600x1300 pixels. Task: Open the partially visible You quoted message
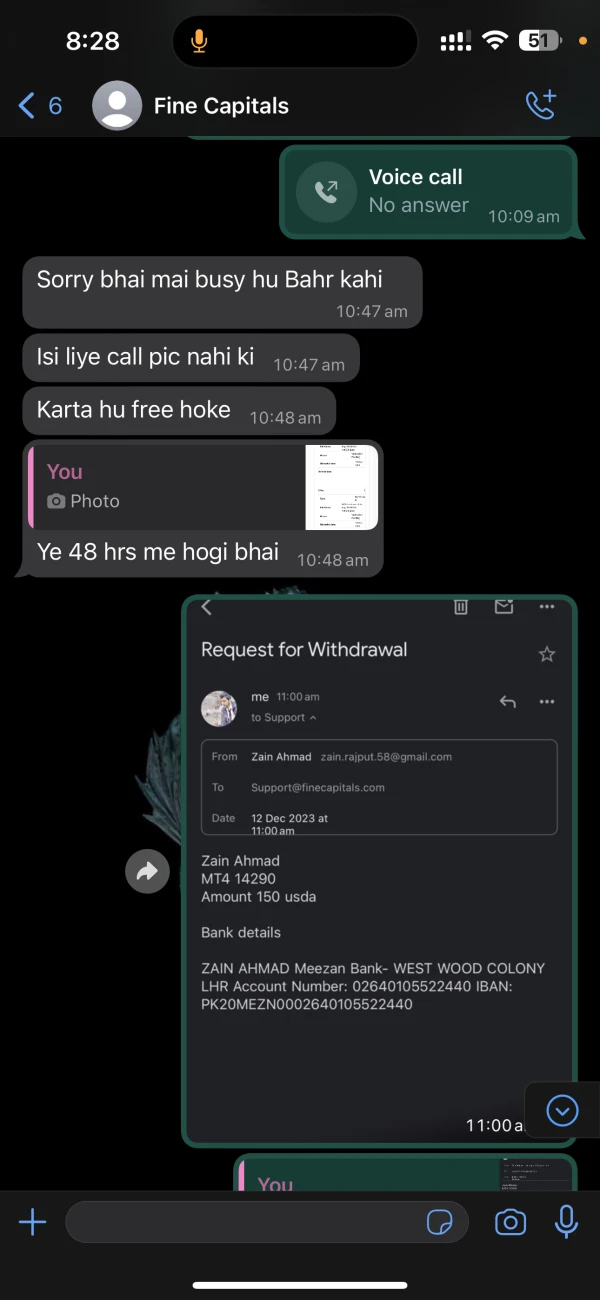point(405,1174)
